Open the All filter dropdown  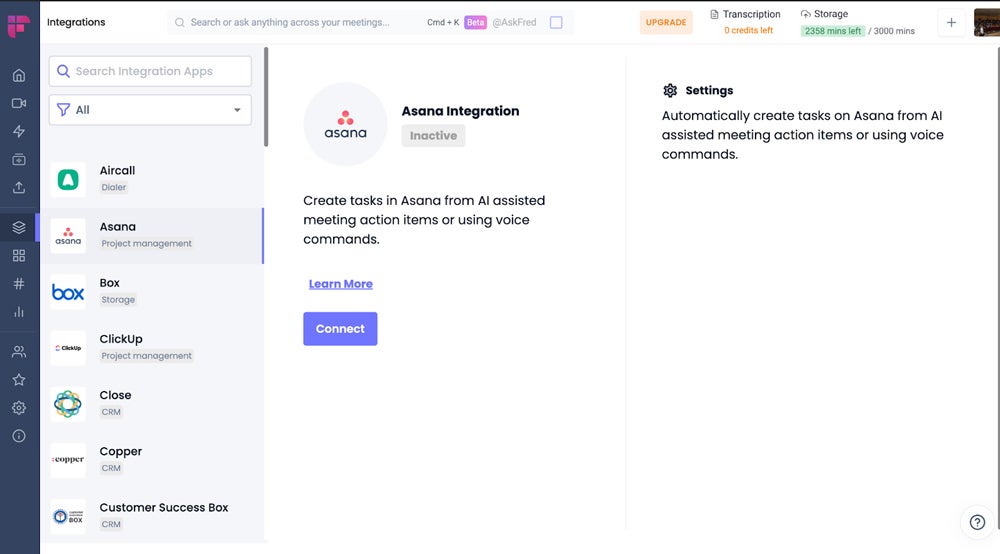tap(151, 110)
